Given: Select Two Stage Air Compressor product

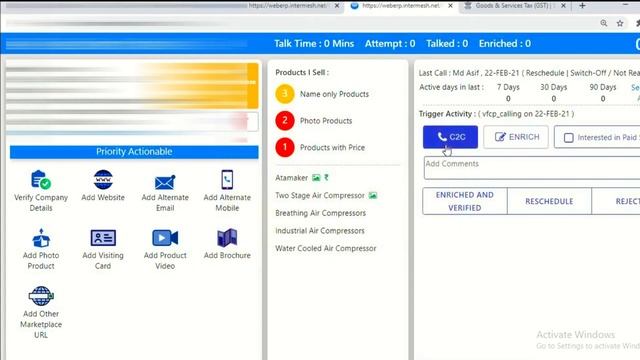Looking at the screenshot, I should 320,196.
